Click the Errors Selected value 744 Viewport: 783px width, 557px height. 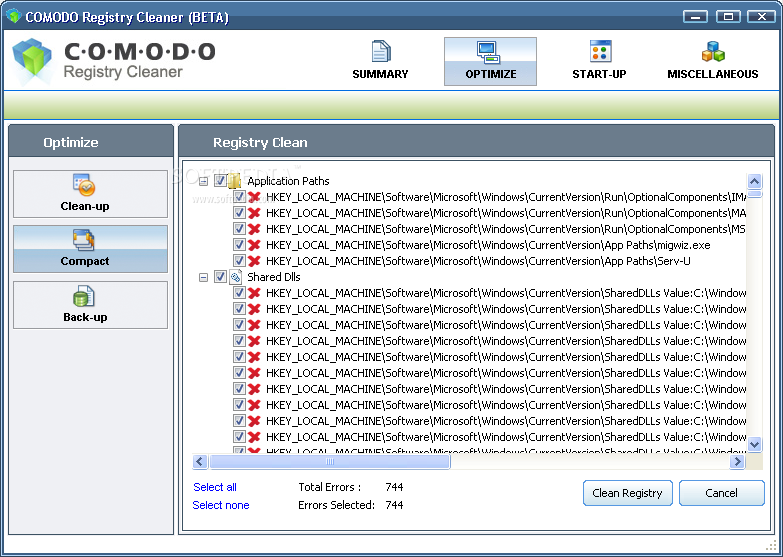coord(394,505)
